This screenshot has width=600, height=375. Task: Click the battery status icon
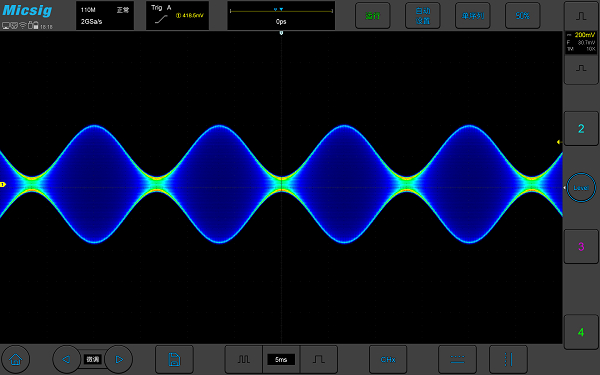pos(35,26)
